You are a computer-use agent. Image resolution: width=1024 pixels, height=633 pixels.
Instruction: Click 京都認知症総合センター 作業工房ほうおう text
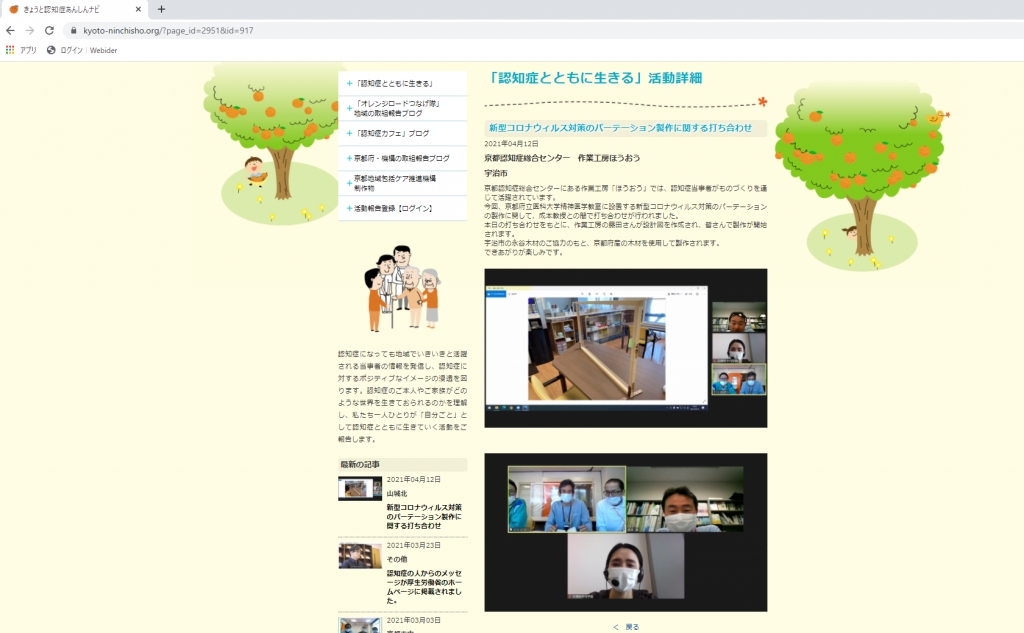[562, 158]
